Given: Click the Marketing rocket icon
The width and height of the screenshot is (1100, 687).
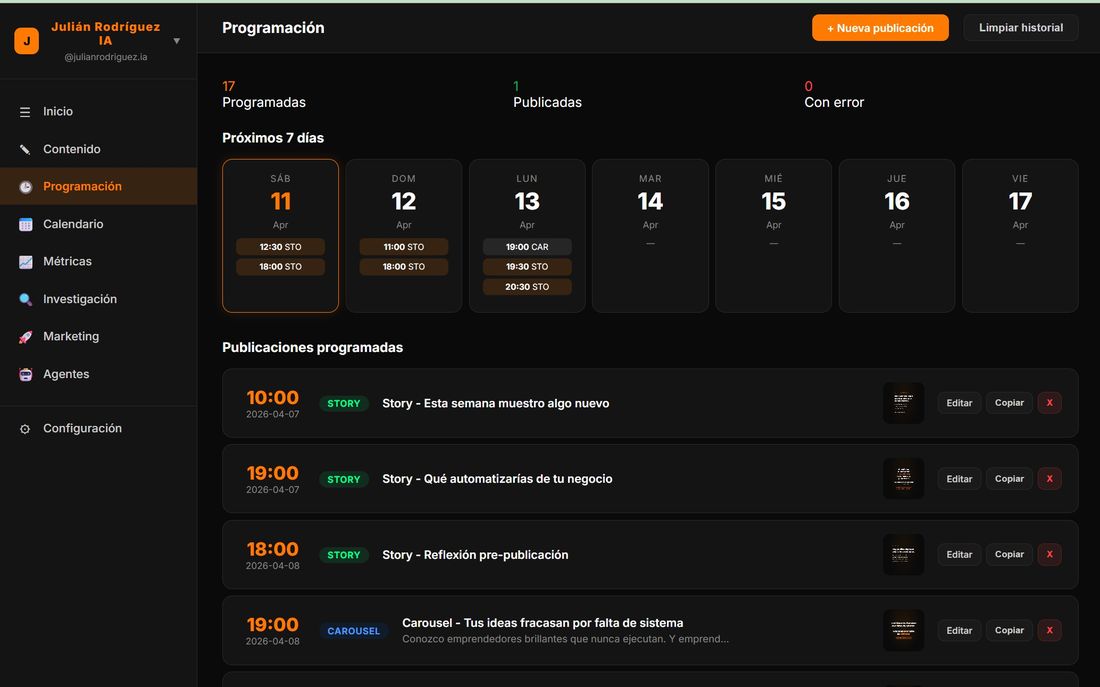Looking at the screenshot, I should tap(25, 337).
